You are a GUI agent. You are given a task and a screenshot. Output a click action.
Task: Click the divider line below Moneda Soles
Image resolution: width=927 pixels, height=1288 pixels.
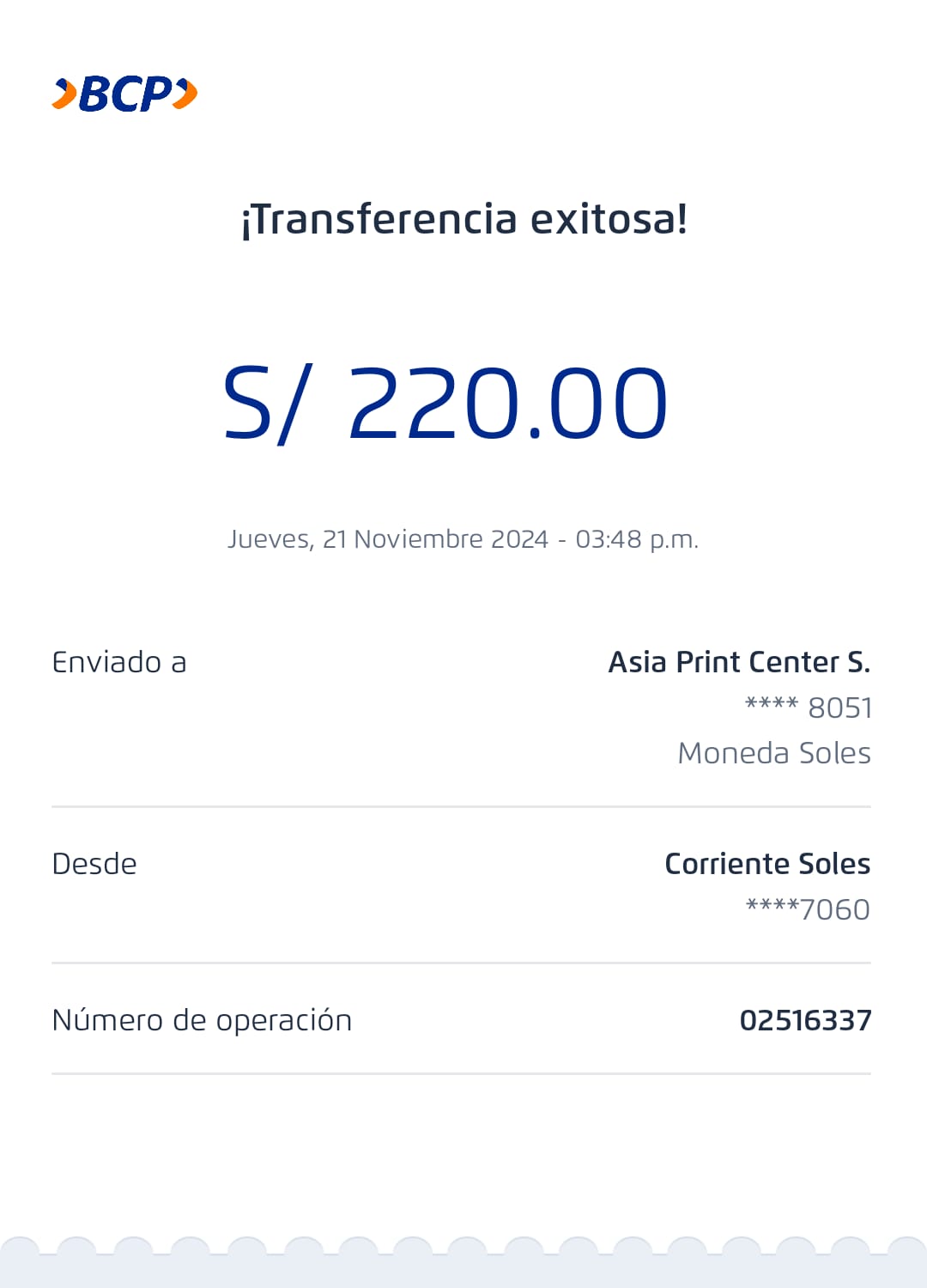click(461, 806)
